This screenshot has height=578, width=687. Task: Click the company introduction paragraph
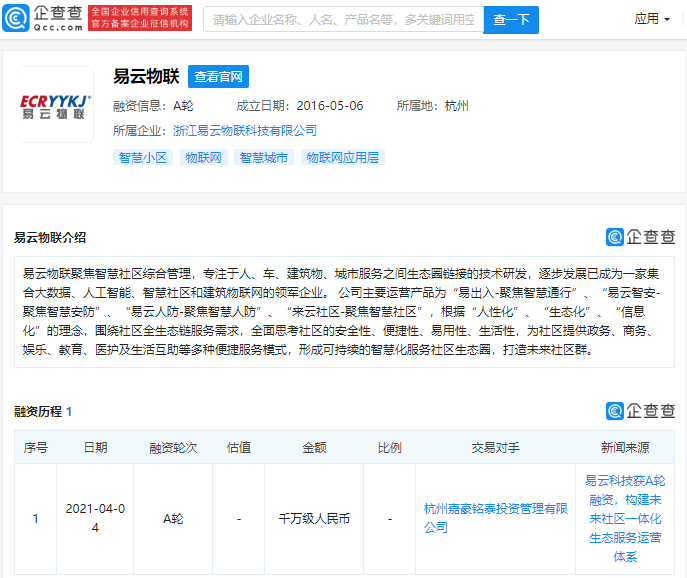[x=344, y=312]
